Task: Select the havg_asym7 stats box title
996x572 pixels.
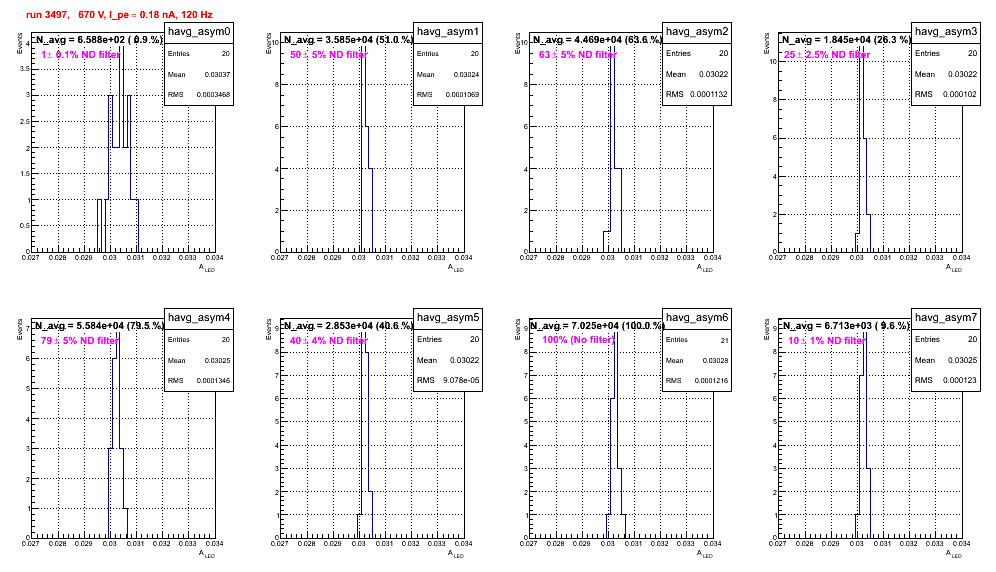Action: 946,318
